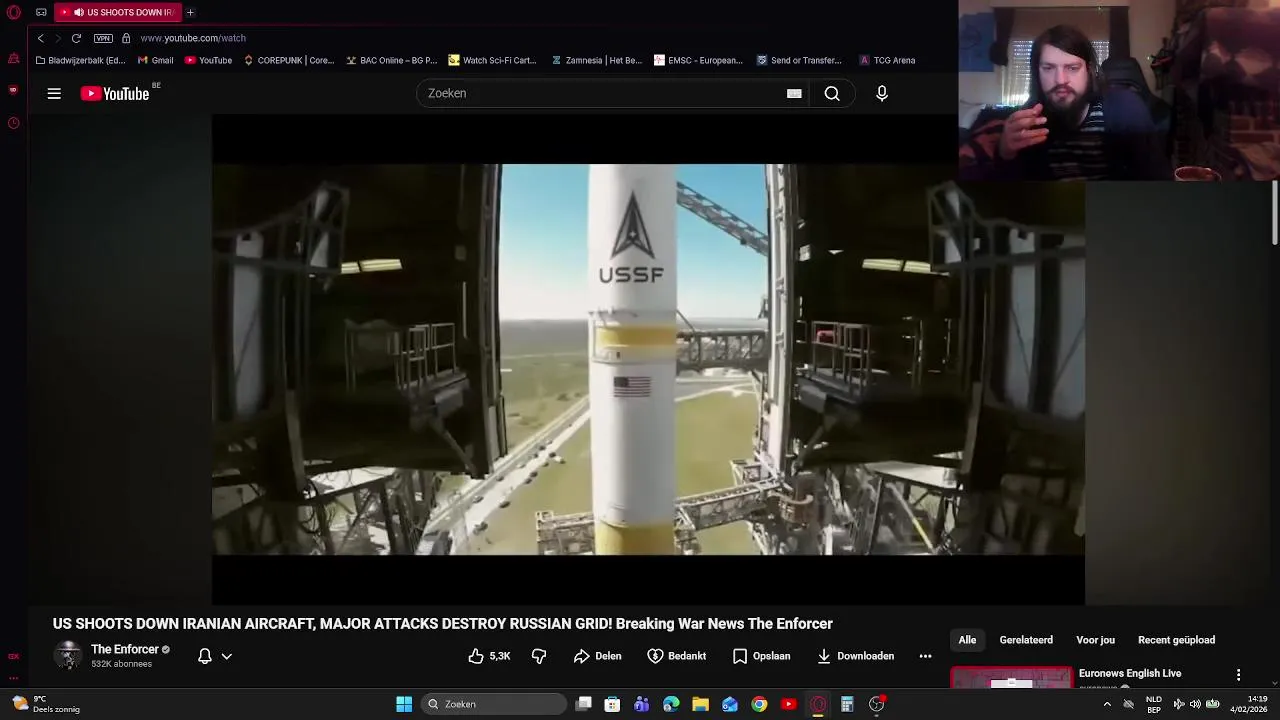Open the COREPUNK bookmark
Viewport: 1280px width, 720px height.
click(x=289, y=60)
